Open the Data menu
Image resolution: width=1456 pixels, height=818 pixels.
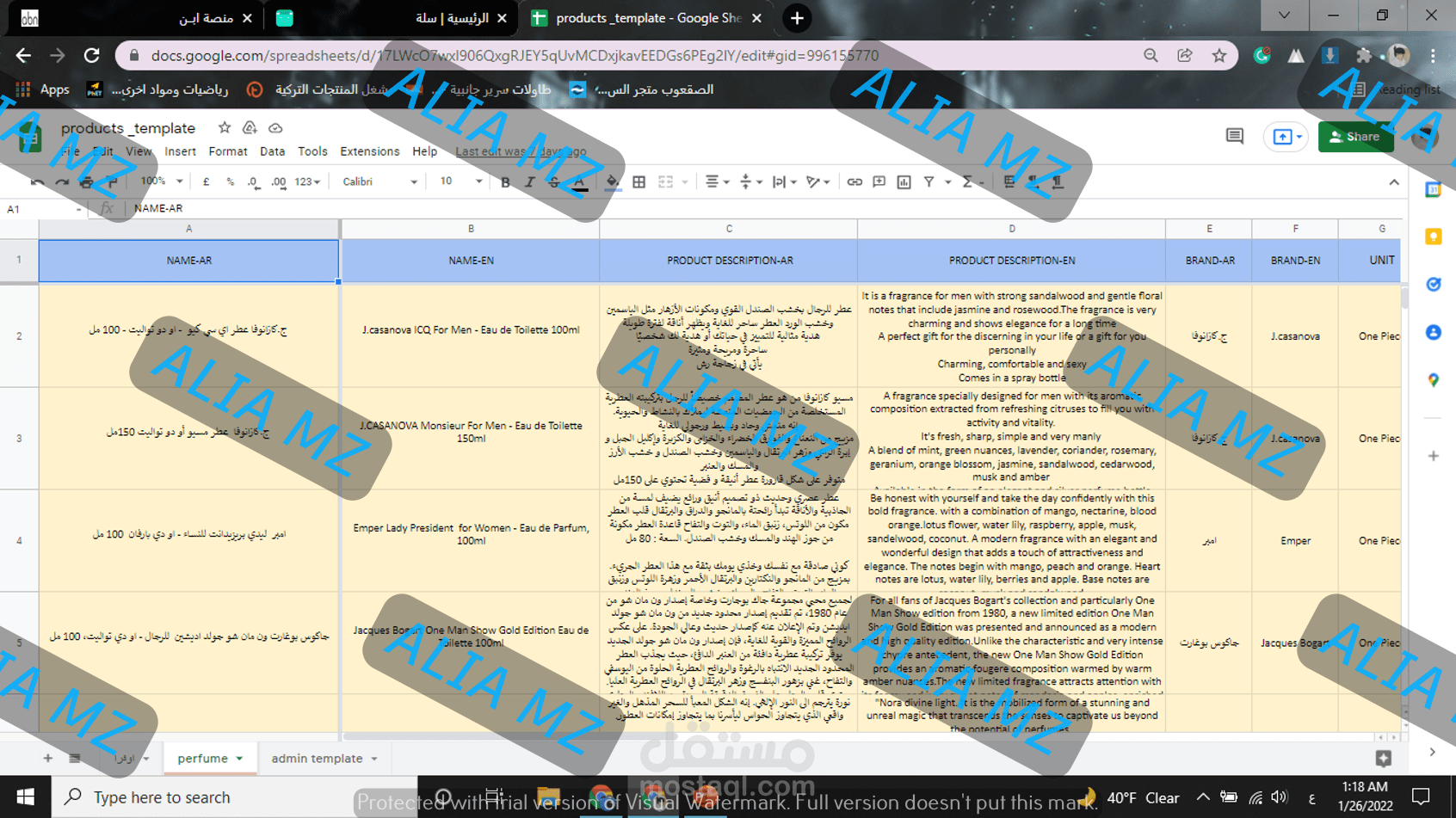pos(272,151)
